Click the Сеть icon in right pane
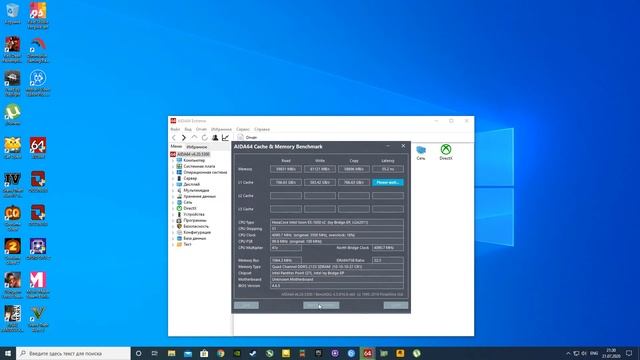Screen dimensions: 640x360 coord(421,153)
